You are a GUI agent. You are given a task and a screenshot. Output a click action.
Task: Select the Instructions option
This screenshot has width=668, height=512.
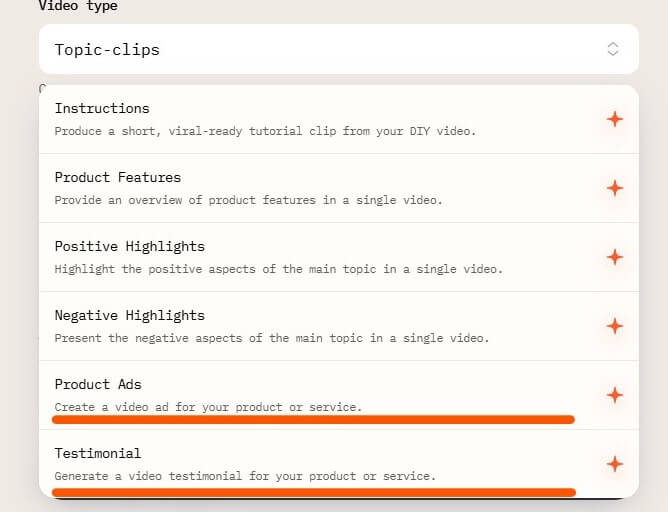[102, 108]
